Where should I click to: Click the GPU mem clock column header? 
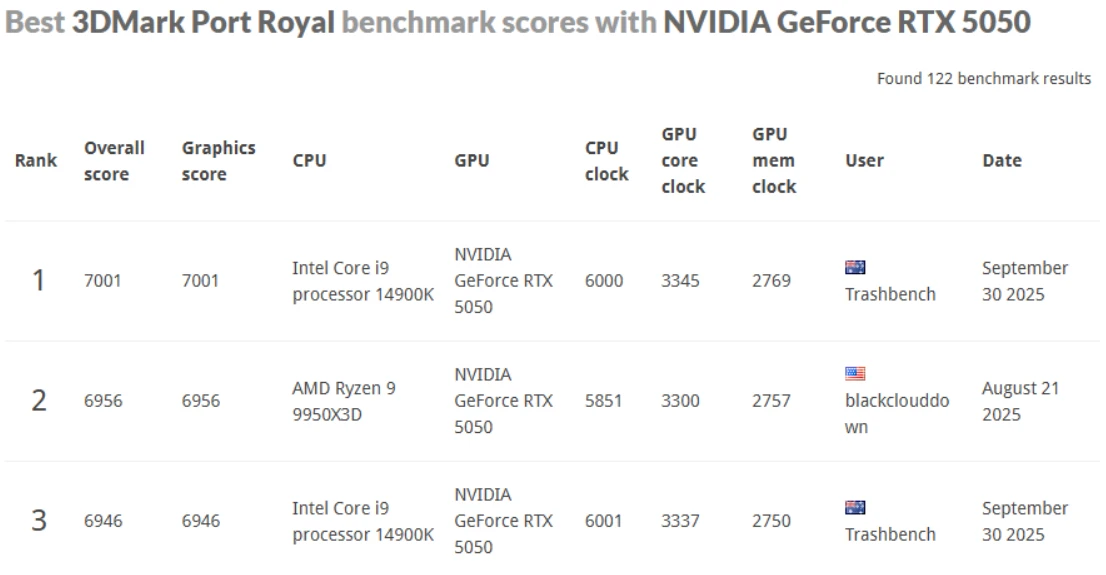(774, 160)
